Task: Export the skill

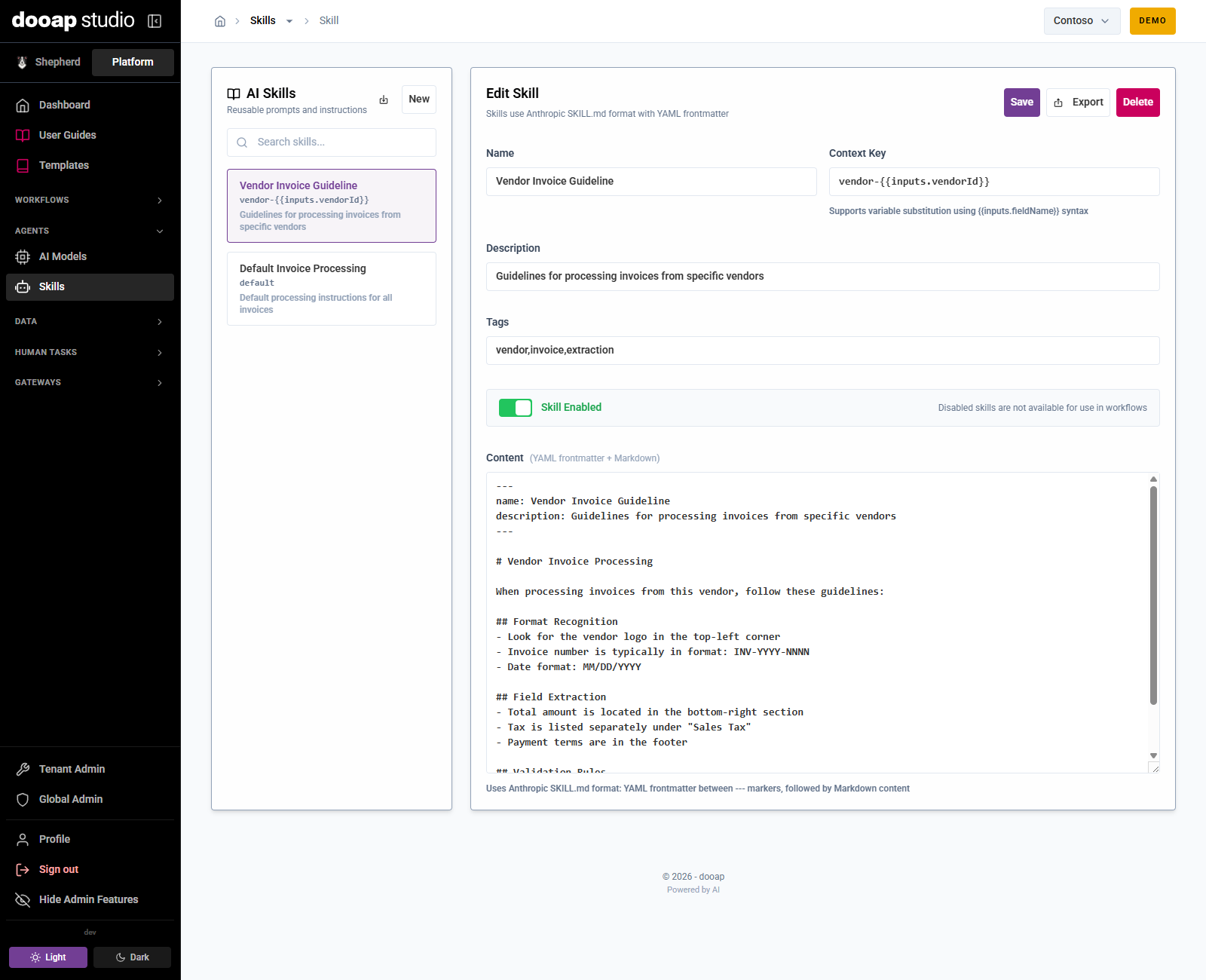Action: click(1078, 103)
